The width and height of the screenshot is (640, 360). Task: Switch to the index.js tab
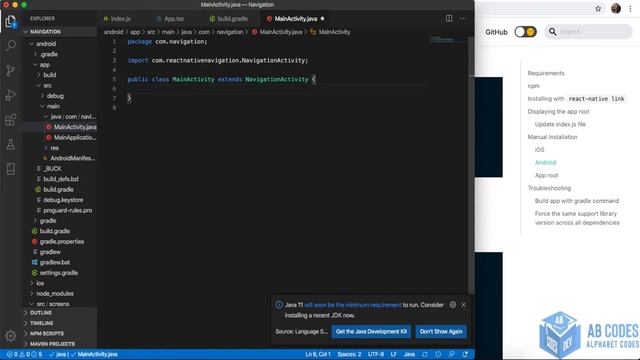pyautogui.click(x=120, y=19)
